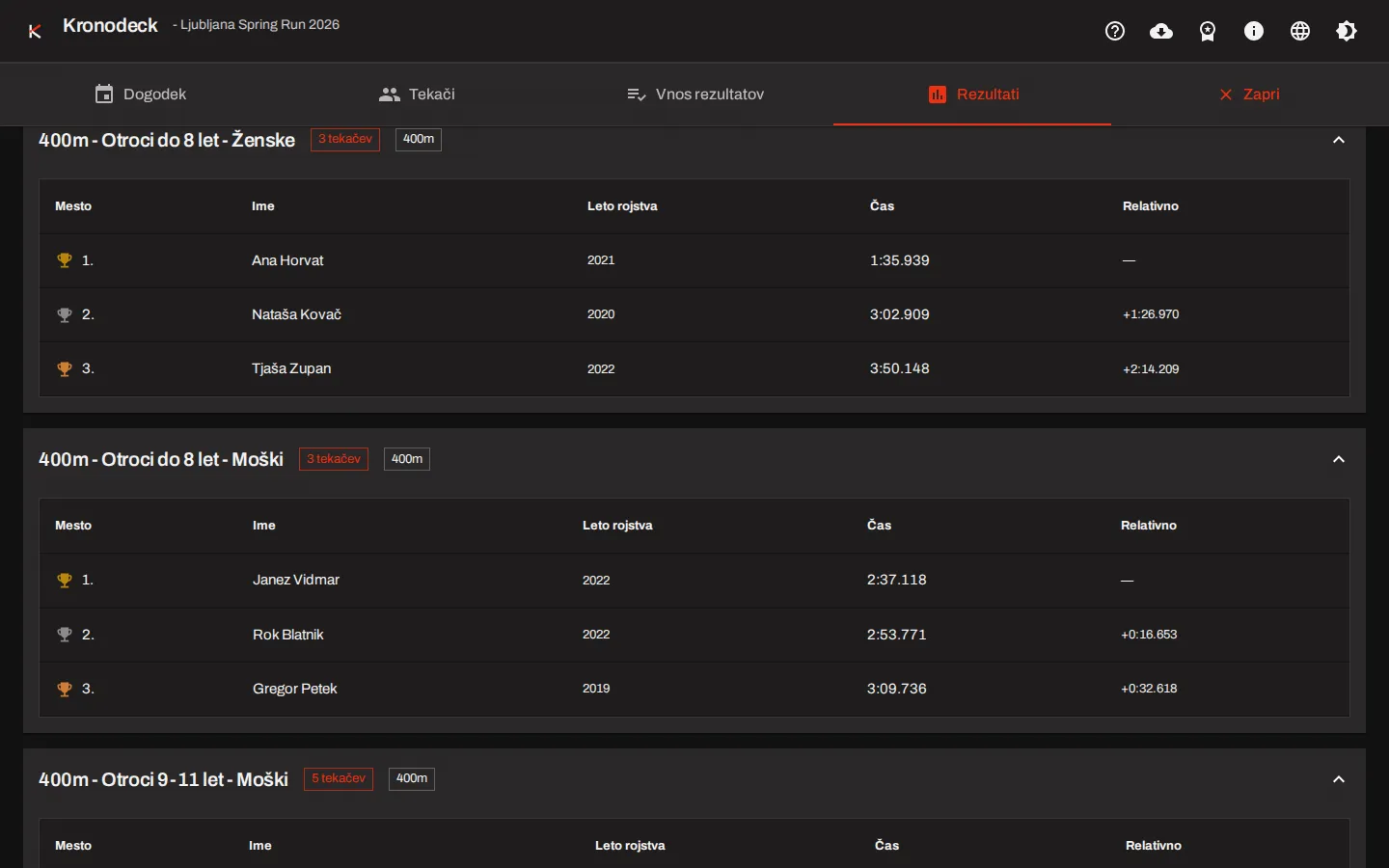
Task: Select the Rezultati tab
Action: click(972, 94)
